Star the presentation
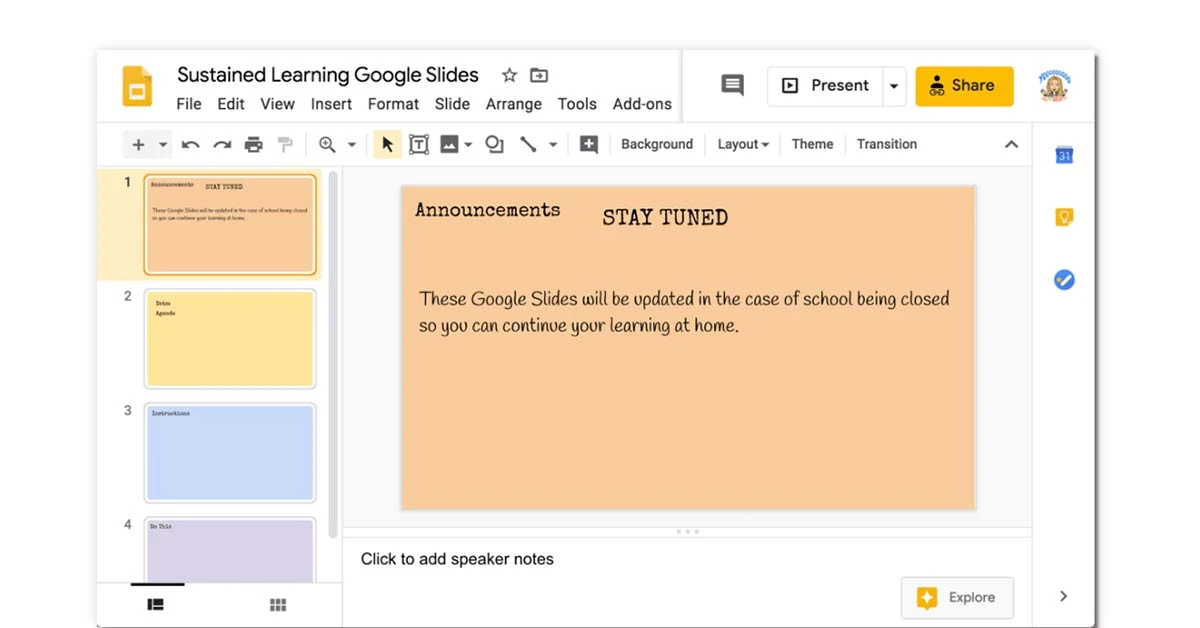 [x=510, y=75]
